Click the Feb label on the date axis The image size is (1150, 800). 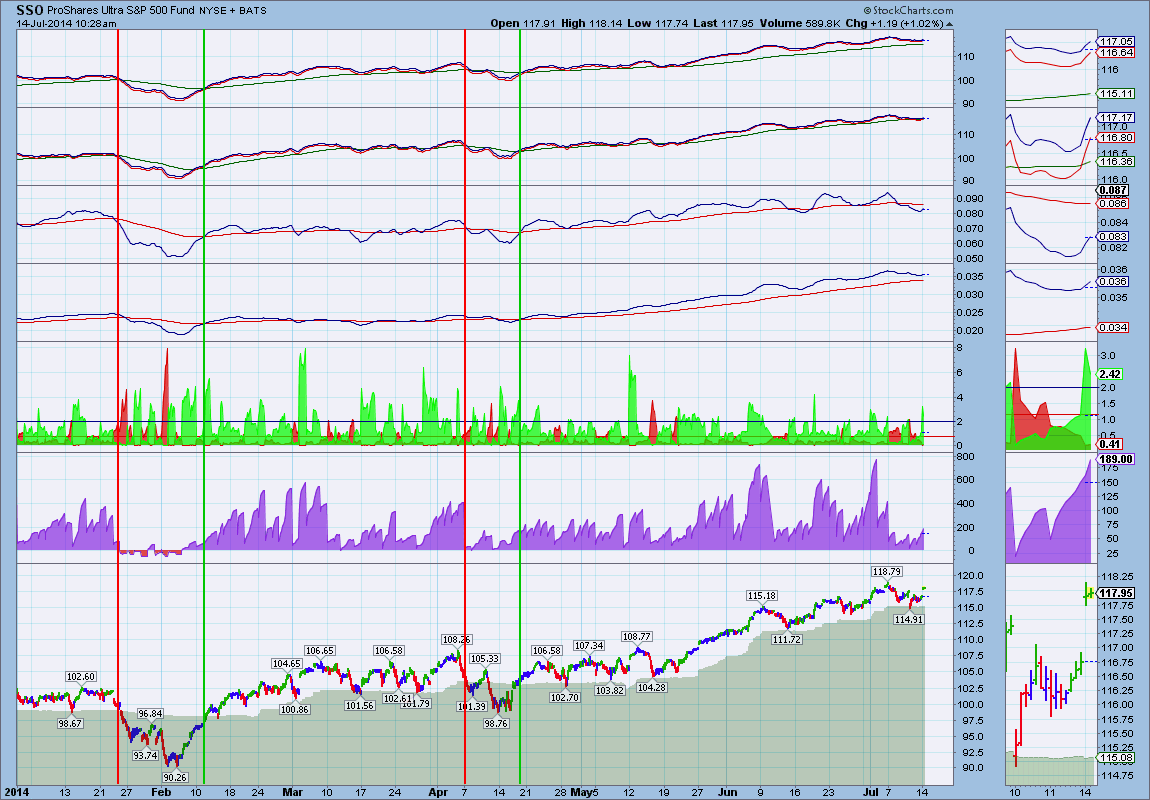pos(161,792)
